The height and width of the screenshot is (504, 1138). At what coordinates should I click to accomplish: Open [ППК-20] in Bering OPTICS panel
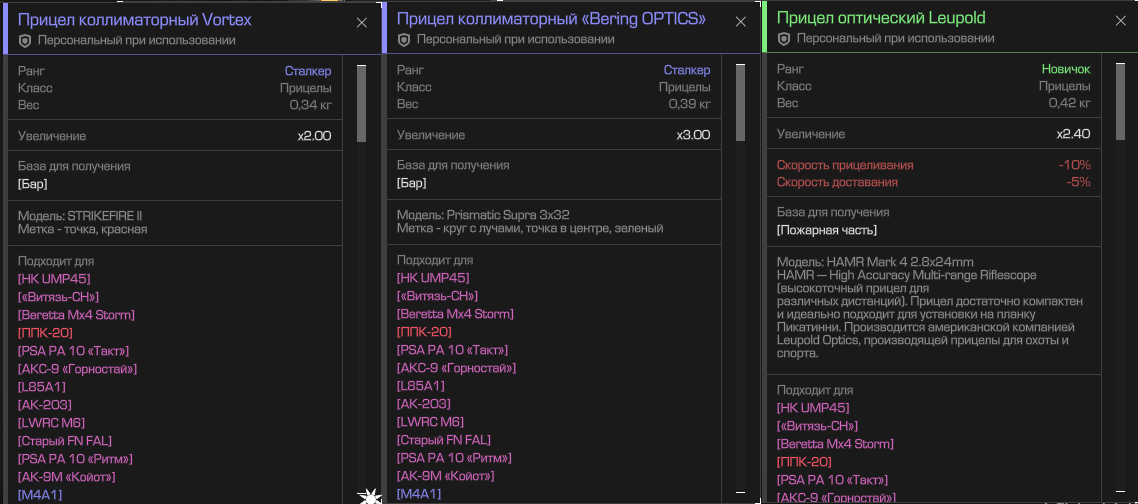click(x=424, y=332)
